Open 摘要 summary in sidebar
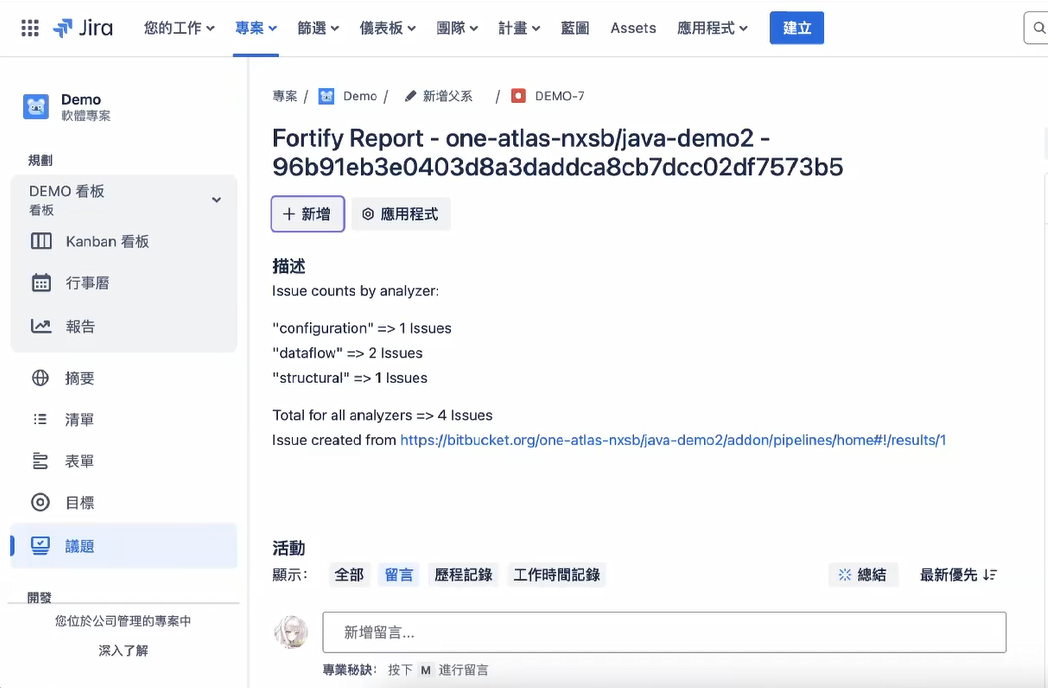Screen dimensions: 1048x688 point(80,378)
